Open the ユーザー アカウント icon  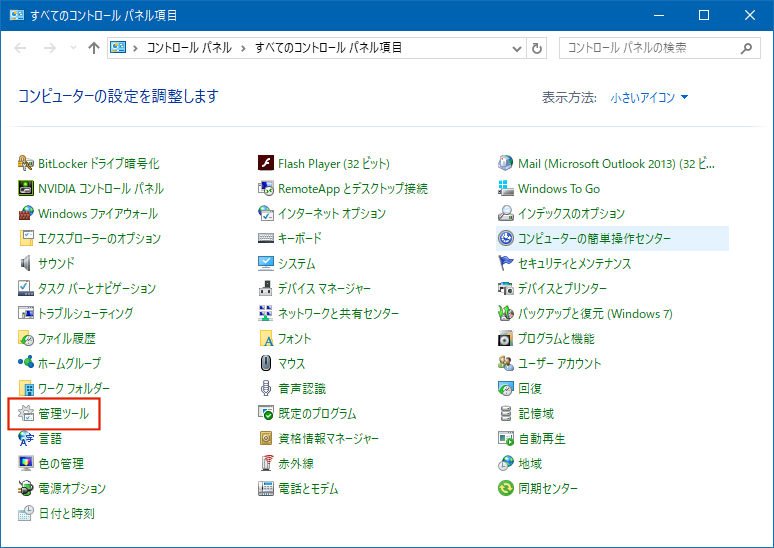[x=505, y=363]
